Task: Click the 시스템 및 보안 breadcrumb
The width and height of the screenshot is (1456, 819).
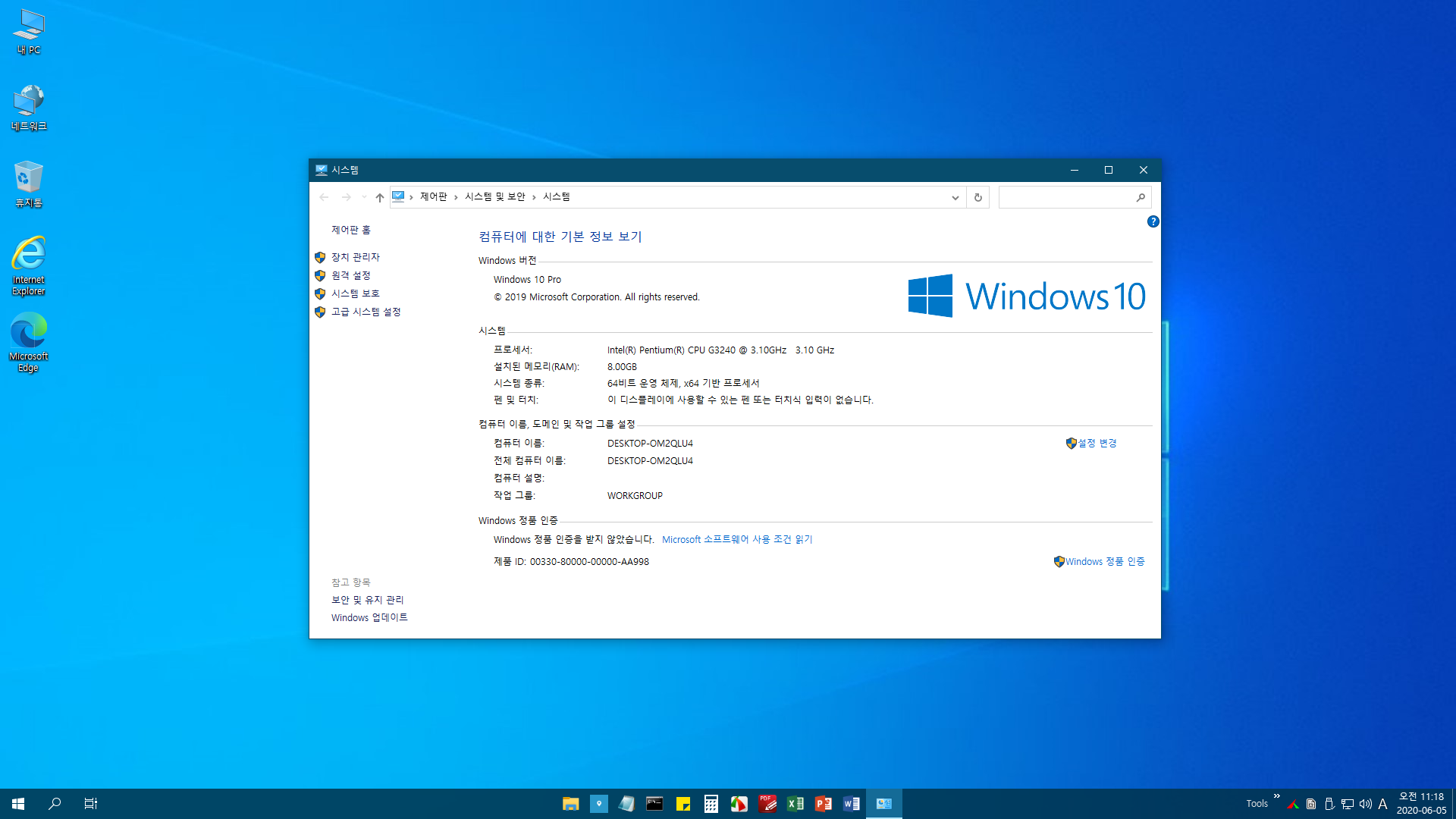Action: coord(494,196)
